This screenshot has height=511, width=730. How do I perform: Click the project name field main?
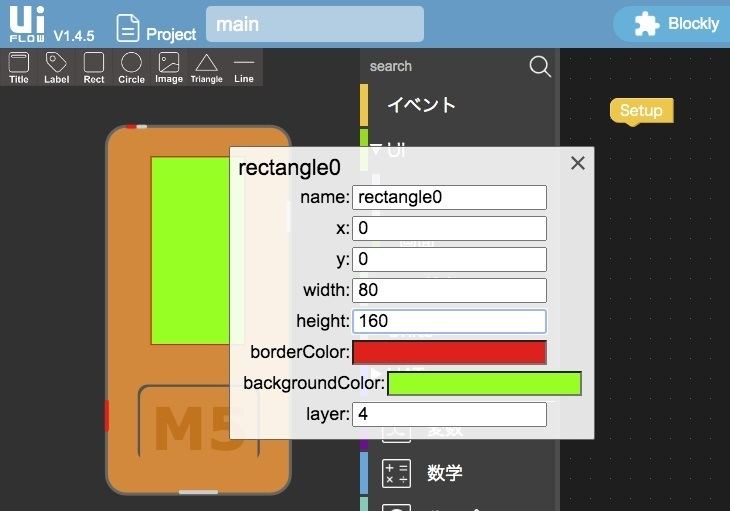(x=314, y=24)
